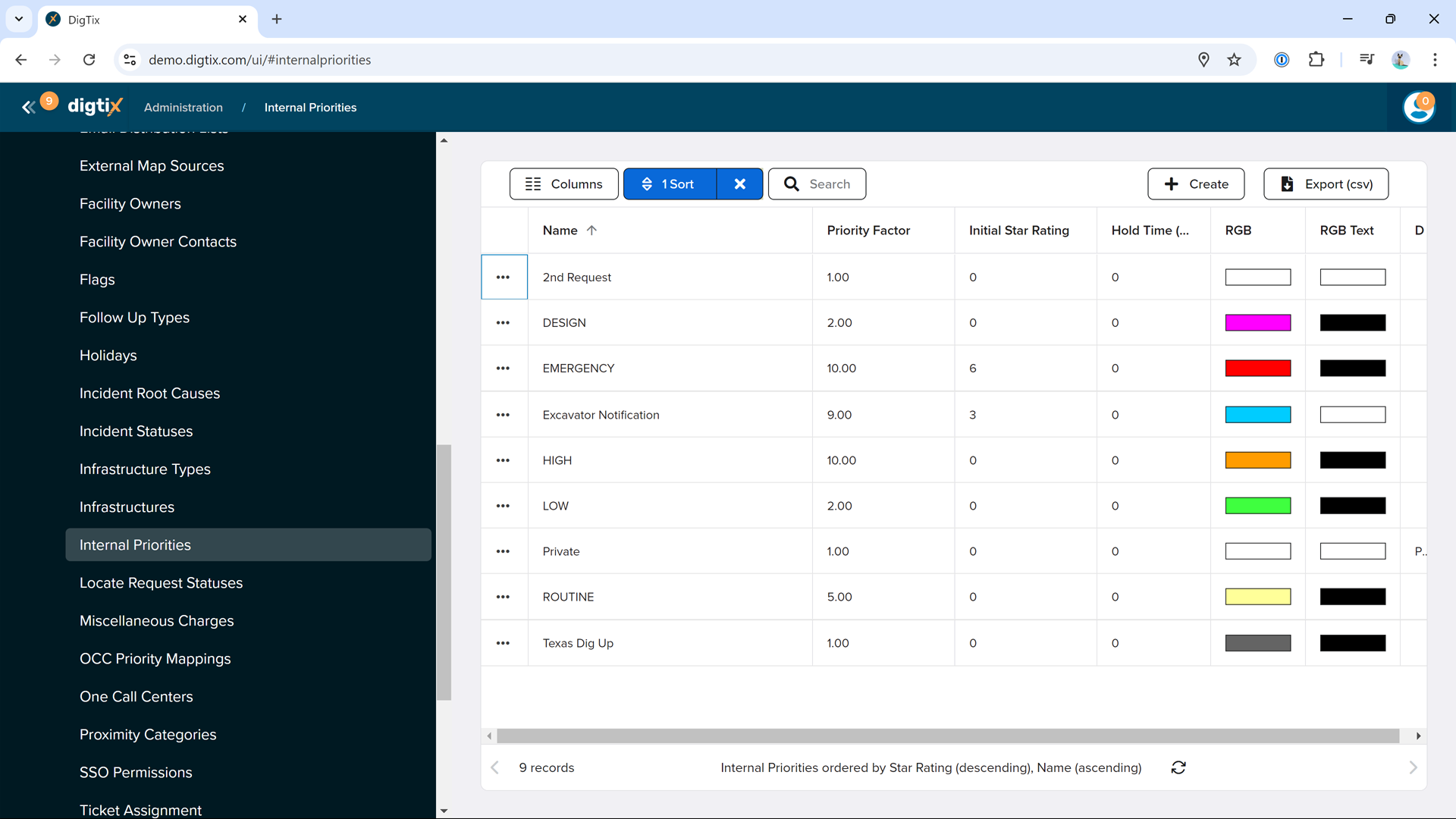1456x819 pixels.
Task: Open Locate Request Statuses in sidebar
Action: [x=161, y=583]
